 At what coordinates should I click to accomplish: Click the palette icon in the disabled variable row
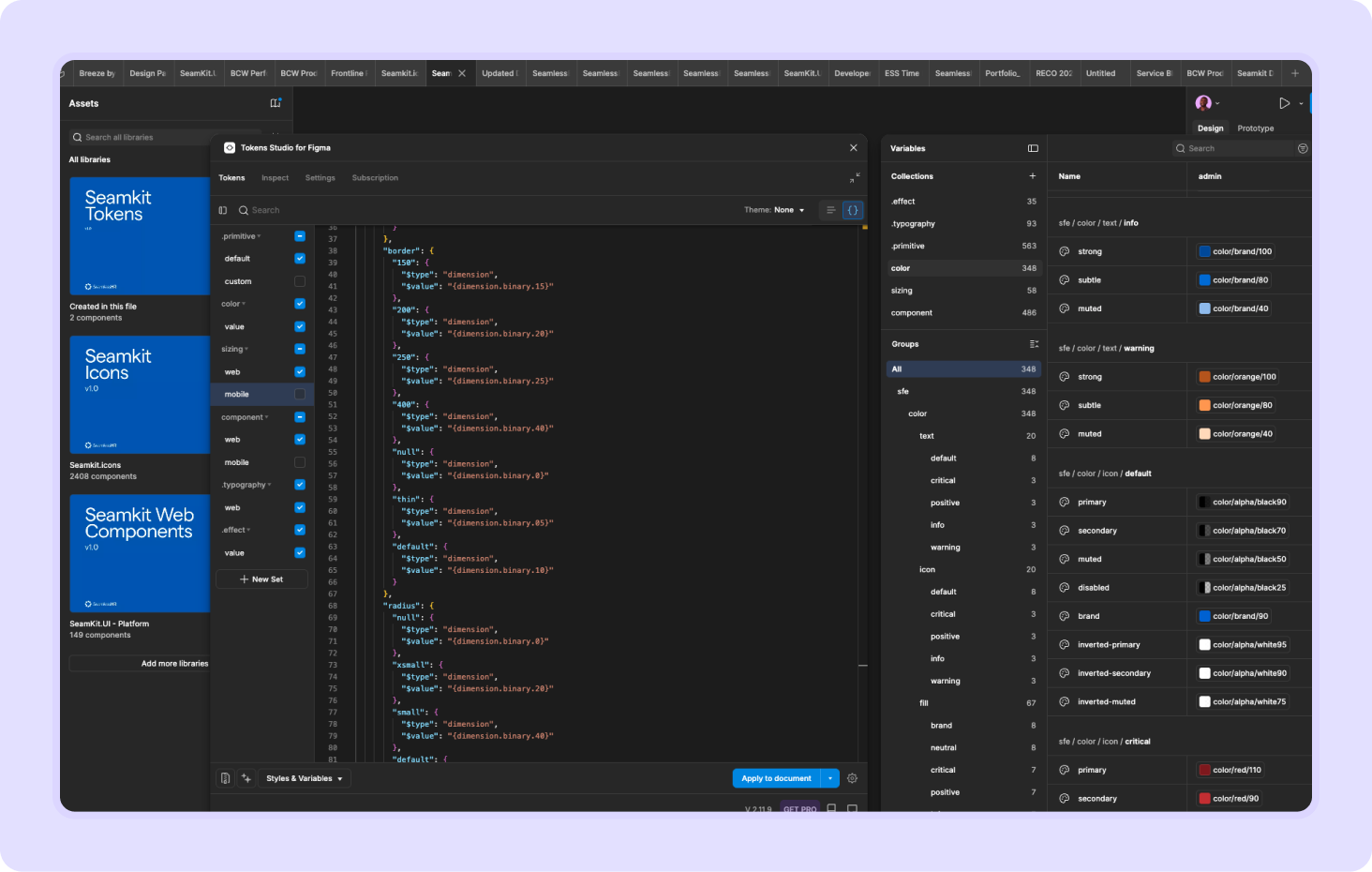pos(1065,588)
